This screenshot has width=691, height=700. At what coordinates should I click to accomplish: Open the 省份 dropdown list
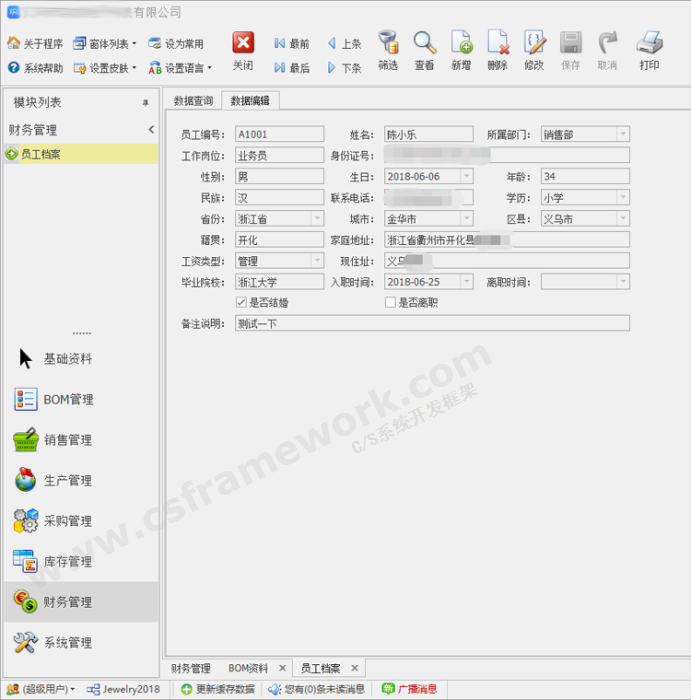point(317,218)
